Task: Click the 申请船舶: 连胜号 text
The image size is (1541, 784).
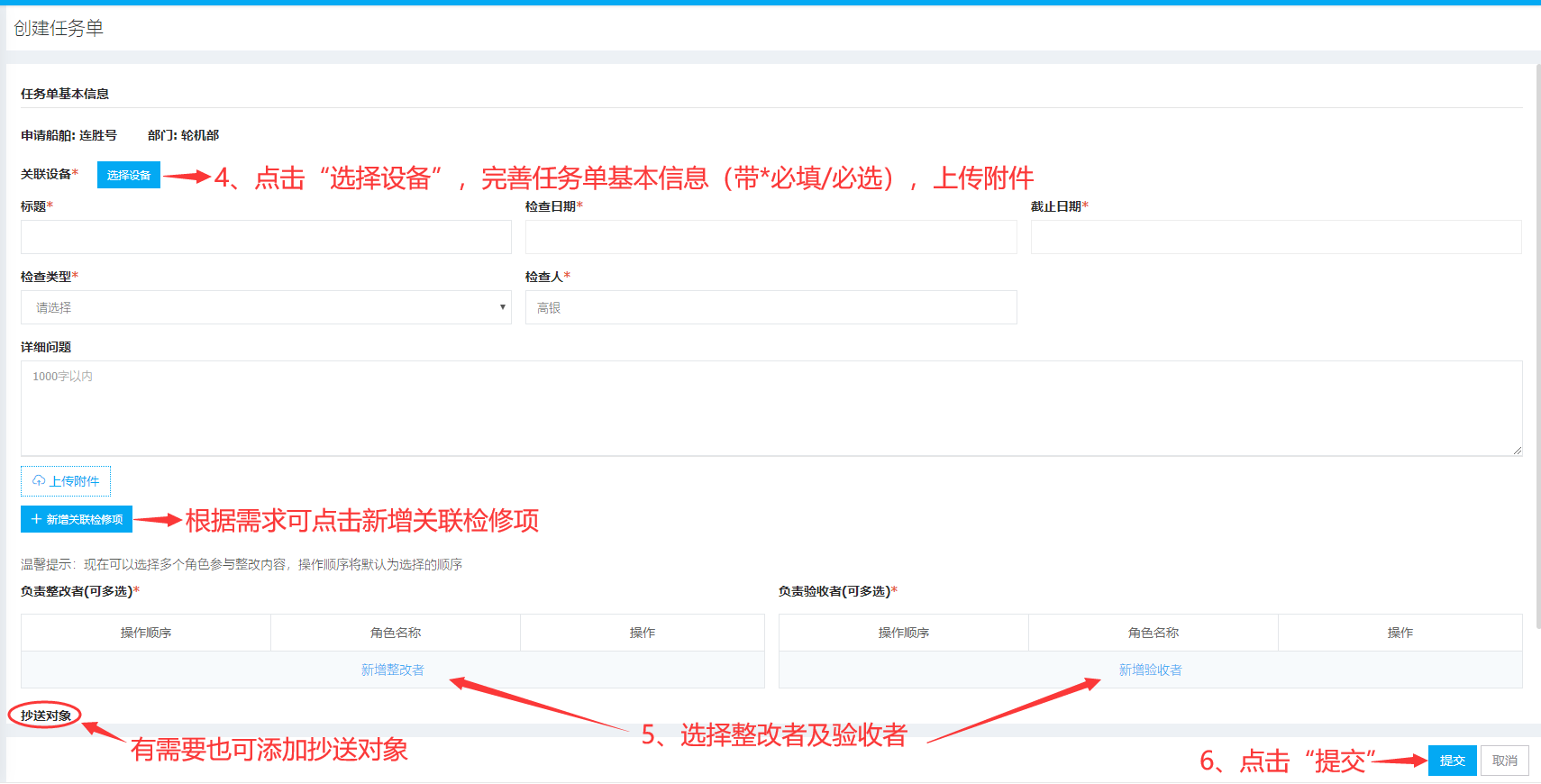Action: [x=68, y=135]
